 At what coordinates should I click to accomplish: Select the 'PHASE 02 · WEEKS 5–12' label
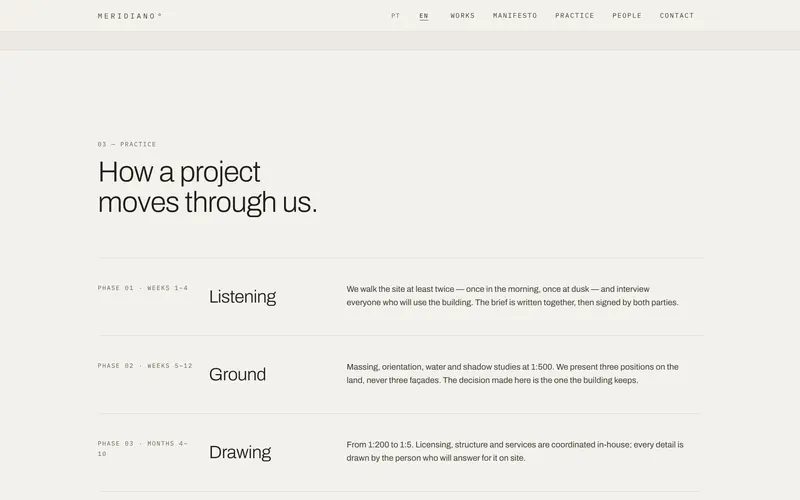[x=145, y=366]
